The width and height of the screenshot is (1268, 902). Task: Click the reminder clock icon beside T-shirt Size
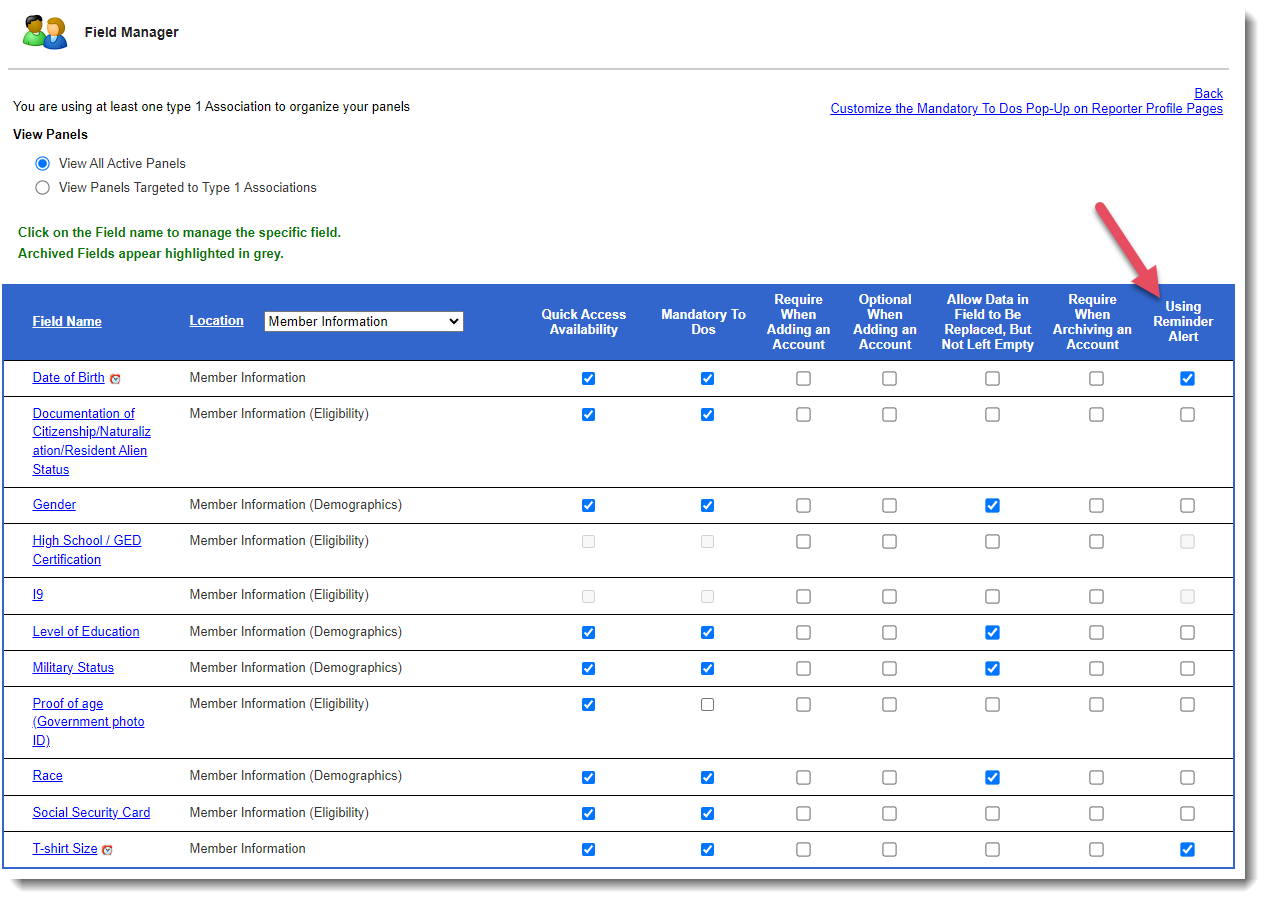click(x=108, y=850)
